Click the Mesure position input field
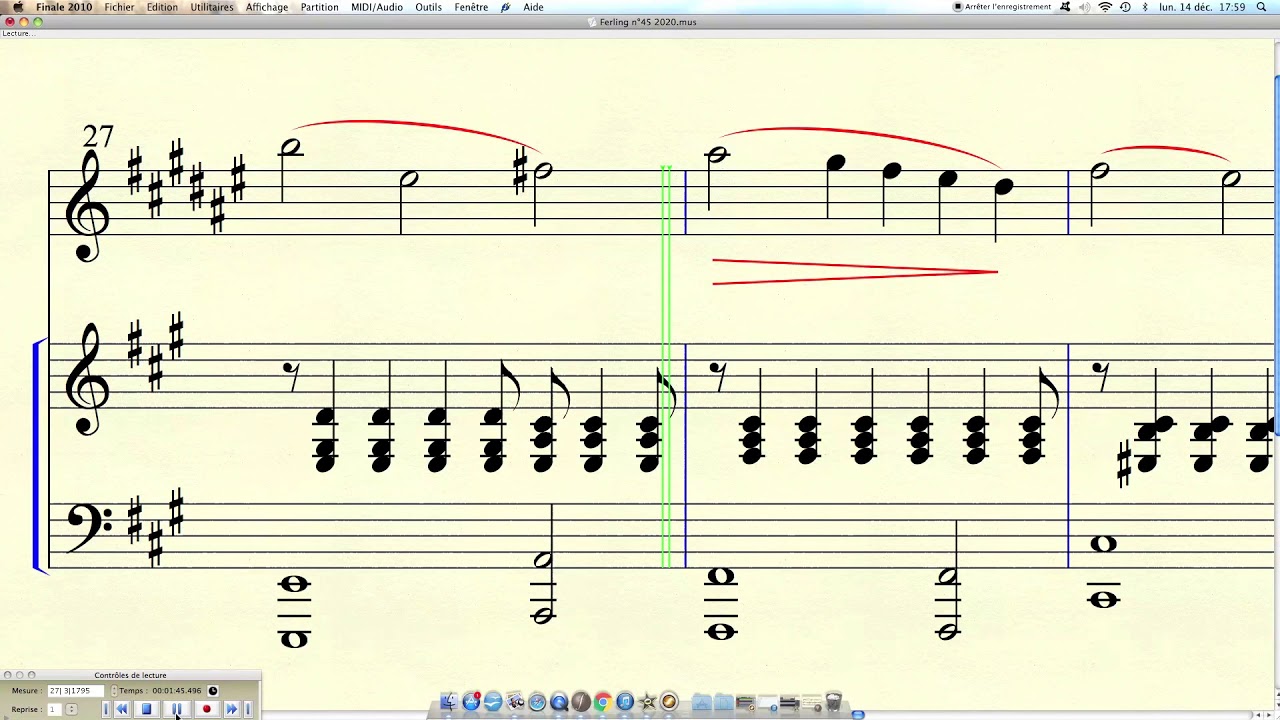Image resolution: width=1280 pixels, height=720 pixels. click(x=76, y=691)
